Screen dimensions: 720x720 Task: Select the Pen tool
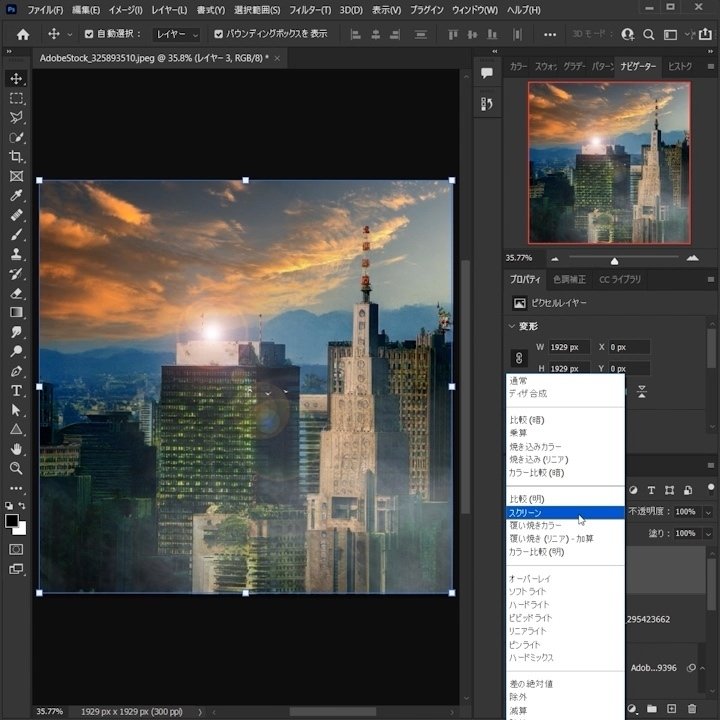click(16, 371)
